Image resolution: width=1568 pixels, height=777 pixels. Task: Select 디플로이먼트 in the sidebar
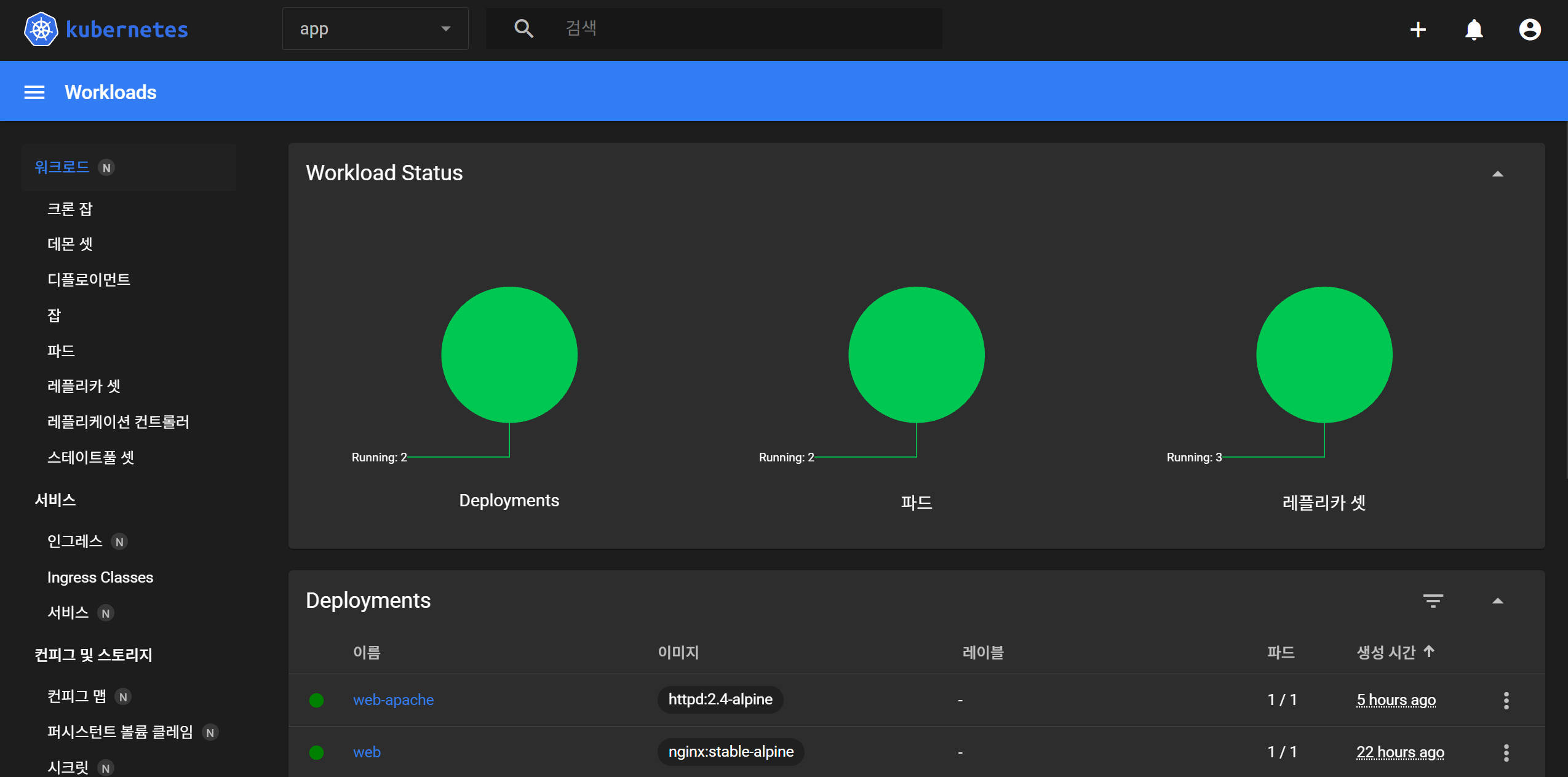click(x=89, y=280)
